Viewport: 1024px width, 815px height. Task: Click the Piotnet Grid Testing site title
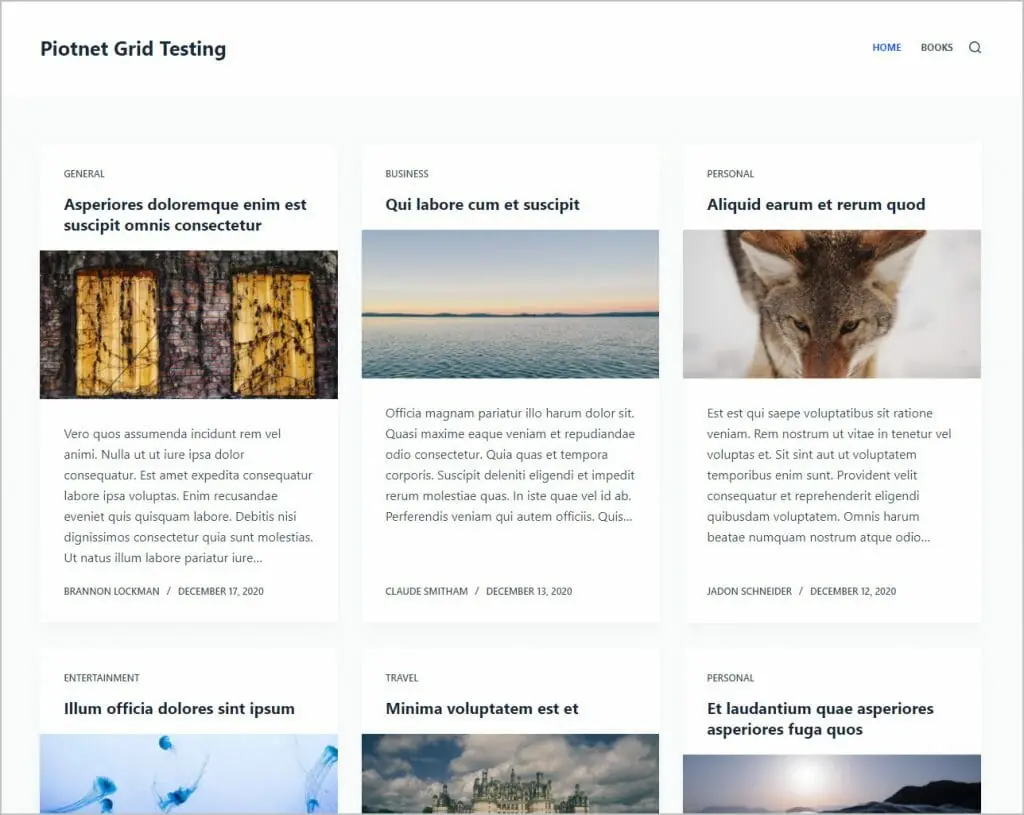point(132,48)
